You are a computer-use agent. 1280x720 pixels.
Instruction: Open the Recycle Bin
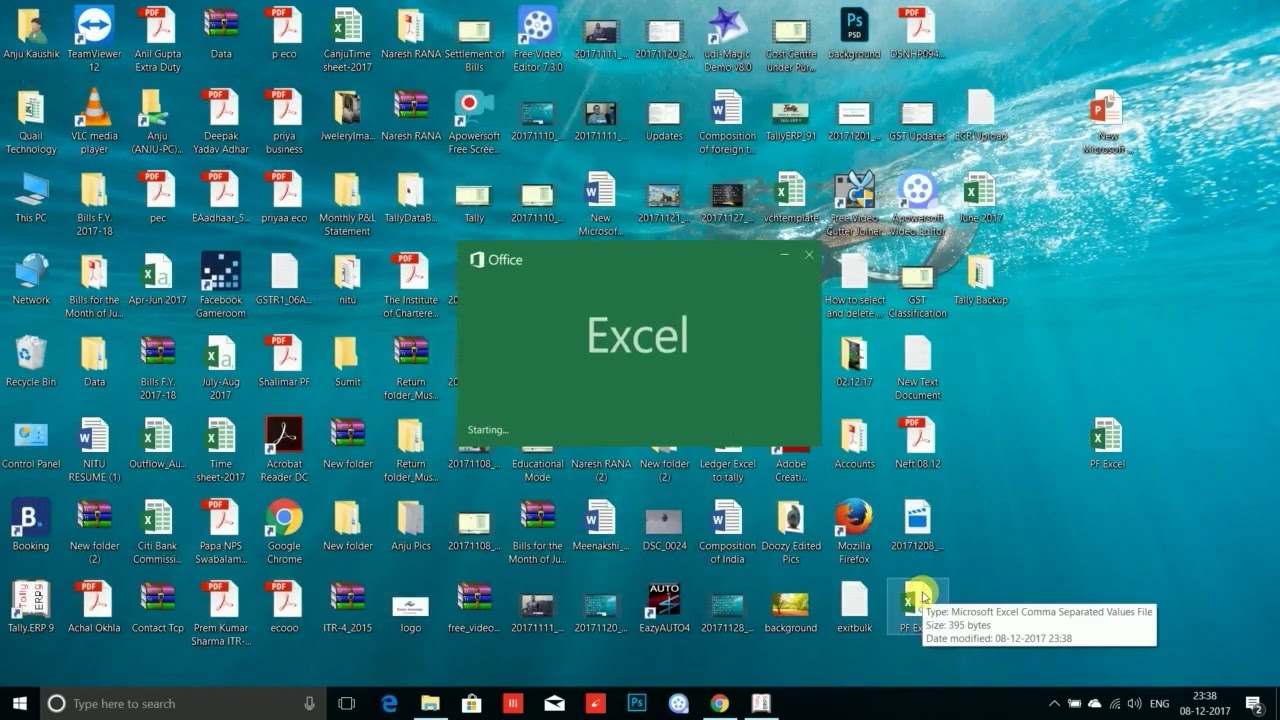[31, 362]
